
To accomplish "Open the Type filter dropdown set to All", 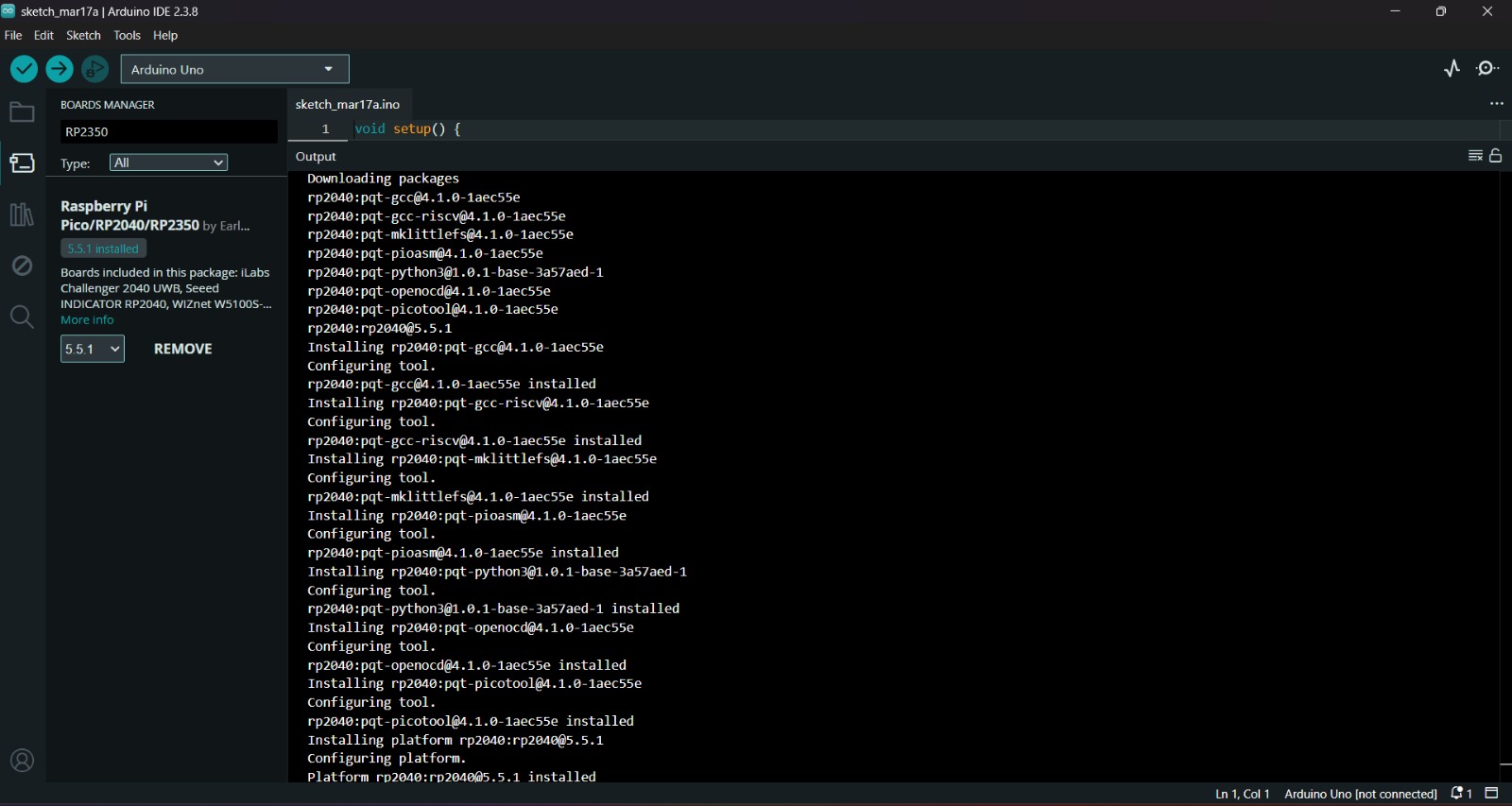I will coord(169,163).
